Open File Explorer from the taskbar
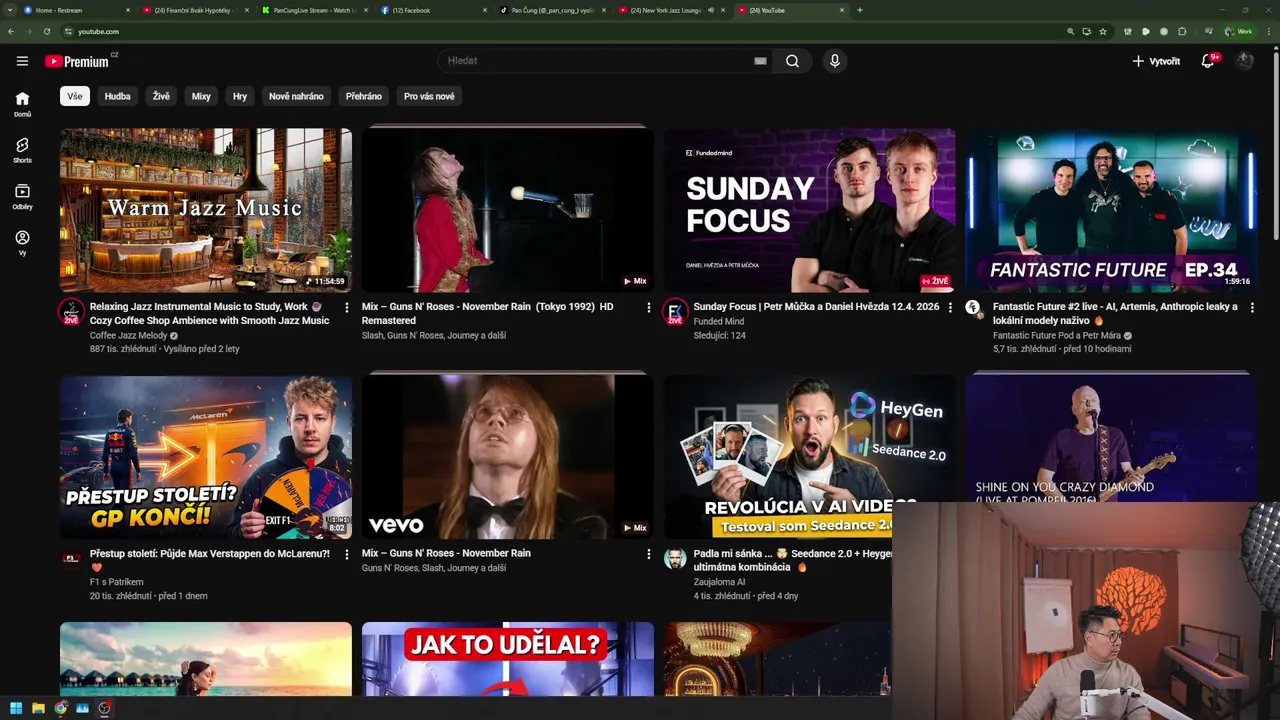 (38, 708)
